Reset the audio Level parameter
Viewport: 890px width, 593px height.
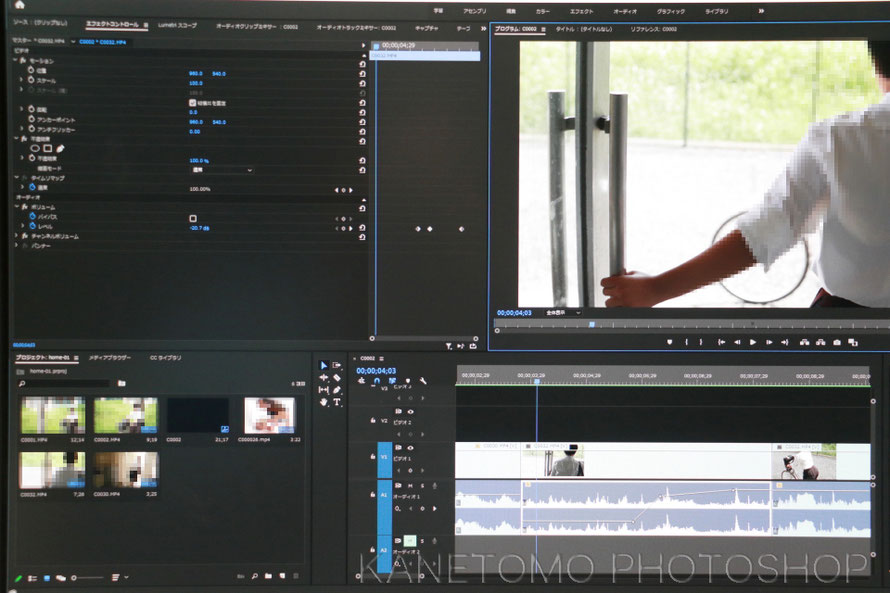click(x=362, y=228)
